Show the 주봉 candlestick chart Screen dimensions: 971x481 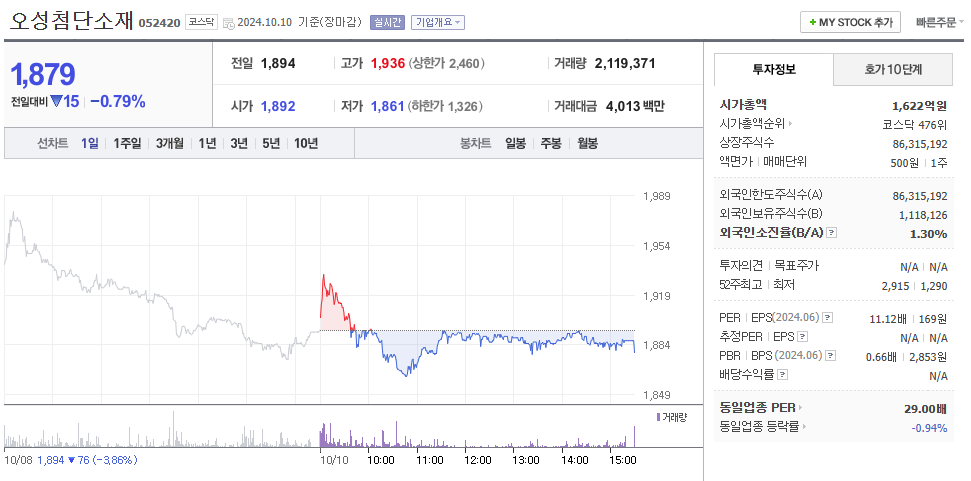[x=551, y=144]
